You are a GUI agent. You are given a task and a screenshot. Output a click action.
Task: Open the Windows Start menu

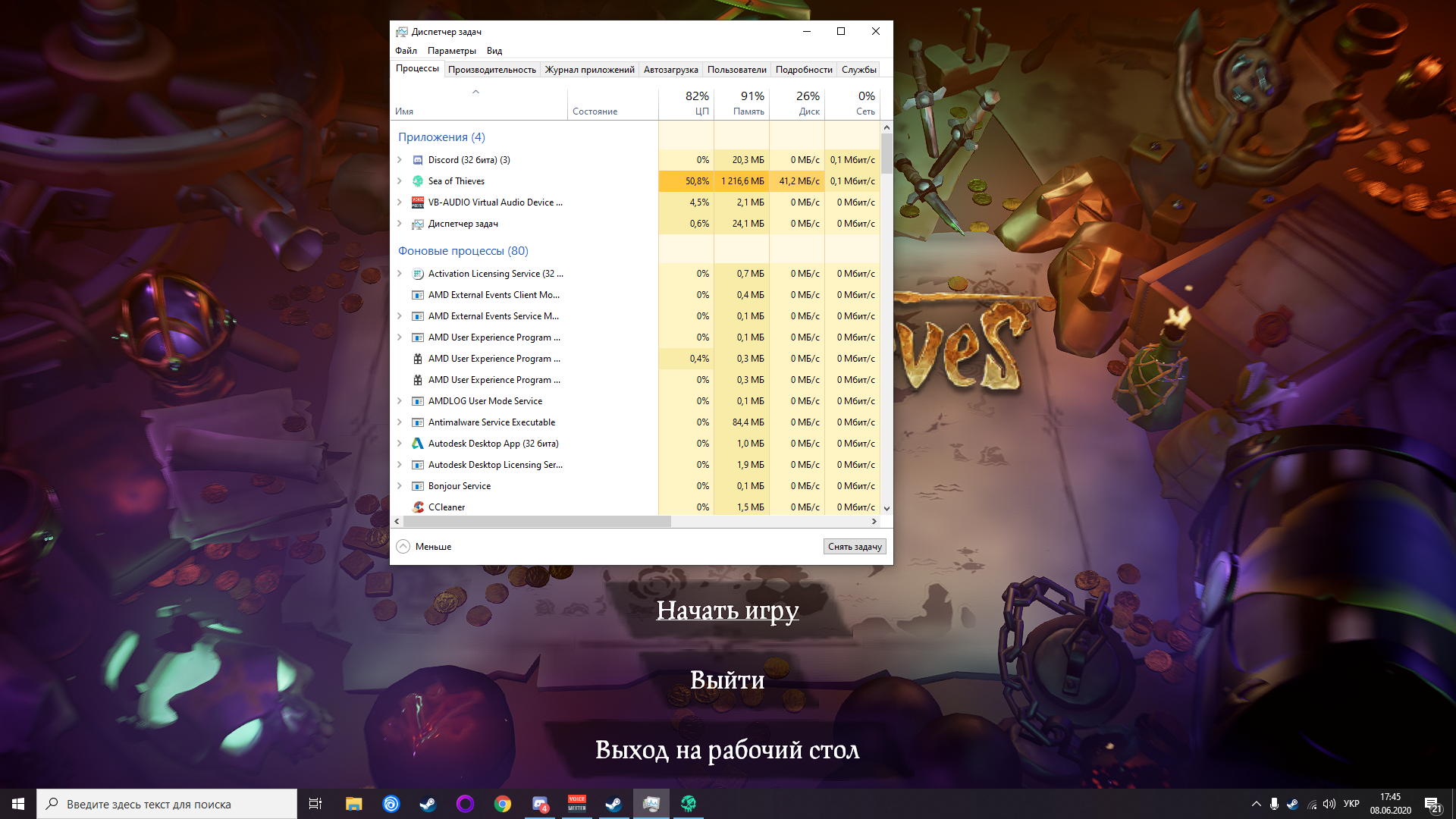(x=18, y=804)
